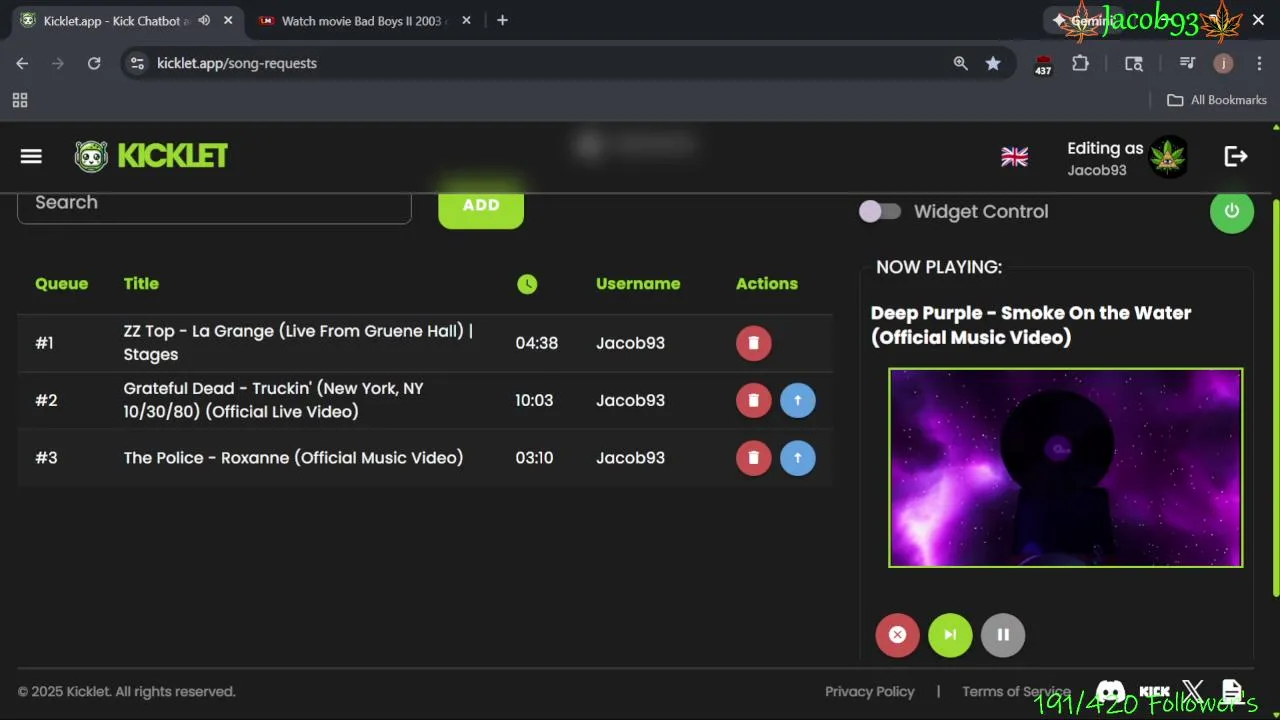Open the Kicklet hamburger menu
Screen dimensions: 1280x720
coord(31,156)
